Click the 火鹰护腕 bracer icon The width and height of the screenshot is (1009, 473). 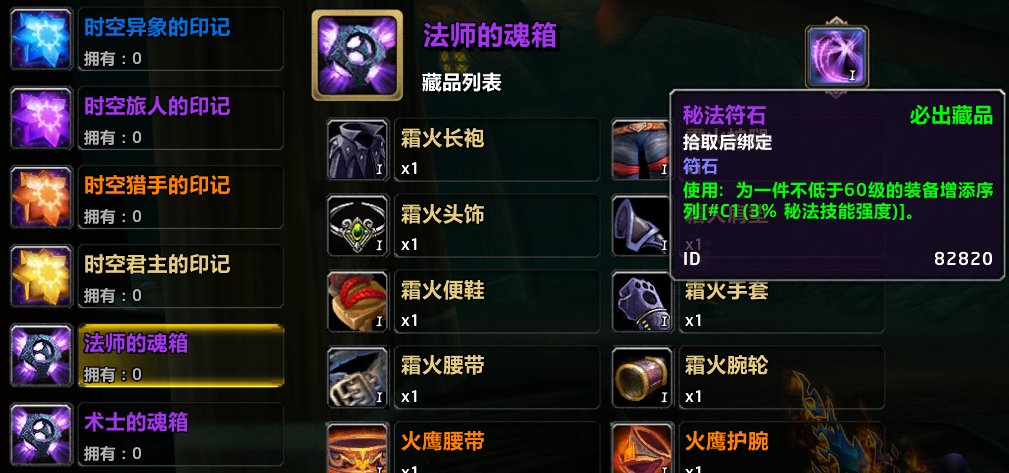642,447
